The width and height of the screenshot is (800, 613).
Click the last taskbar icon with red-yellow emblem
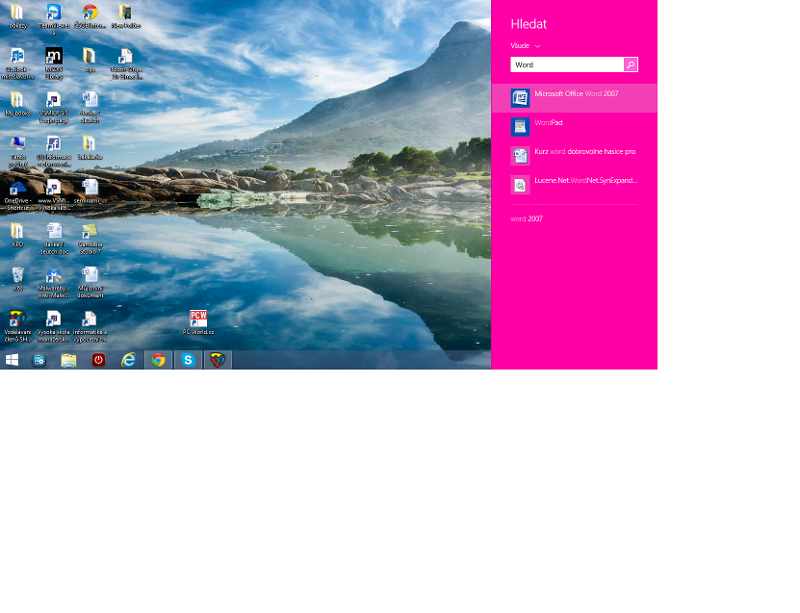click(x=218, y=360)
